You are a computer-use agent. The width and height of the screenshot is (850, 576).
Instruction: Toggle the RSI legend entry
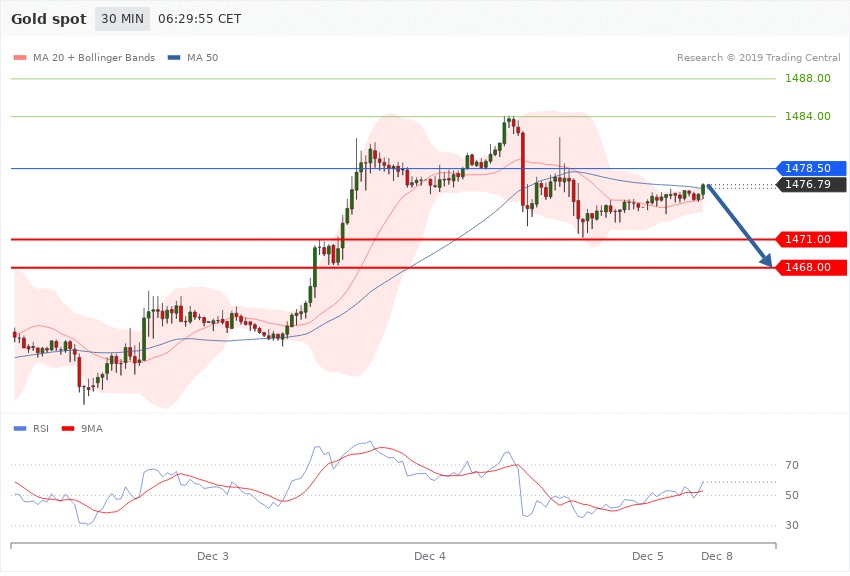tap(40, 428)
